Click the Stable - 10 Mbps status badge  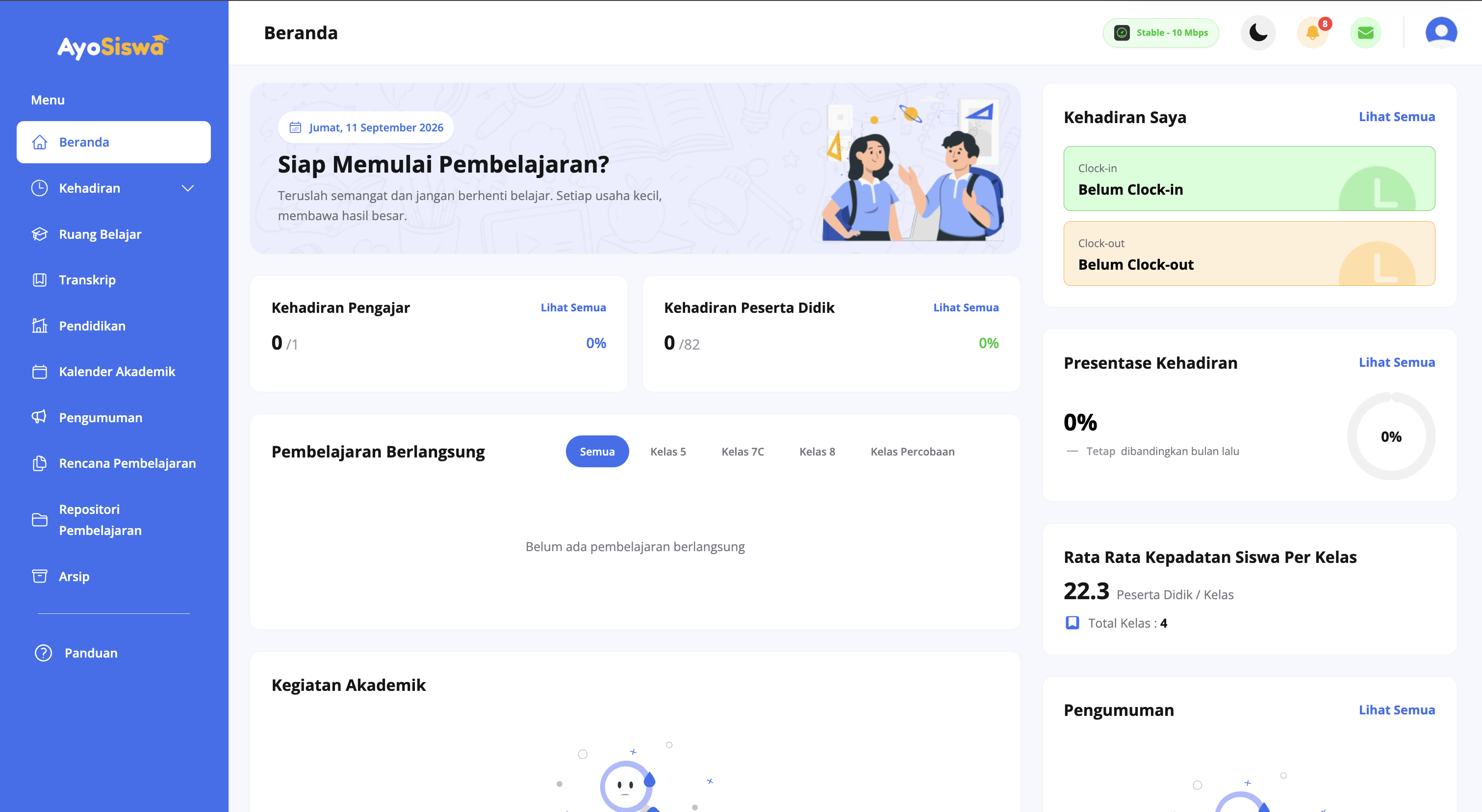tap(1161, 33)
